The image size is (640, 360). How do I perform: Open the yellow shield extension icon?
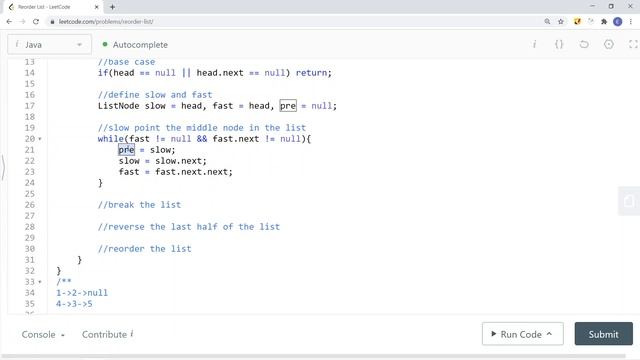tap(577, 22)
